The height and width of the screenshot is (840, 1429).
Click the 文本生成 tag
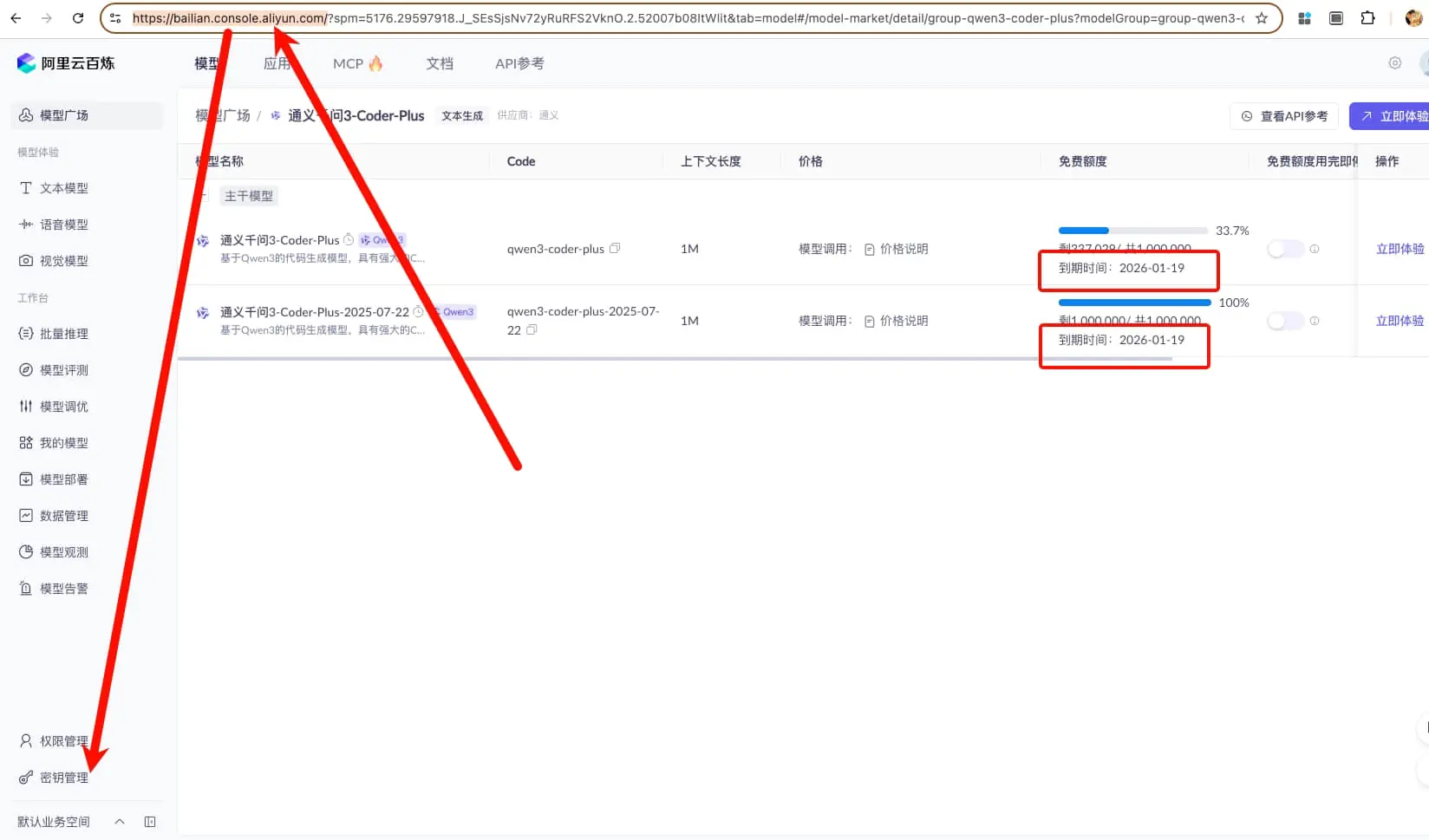click(462, 115)
